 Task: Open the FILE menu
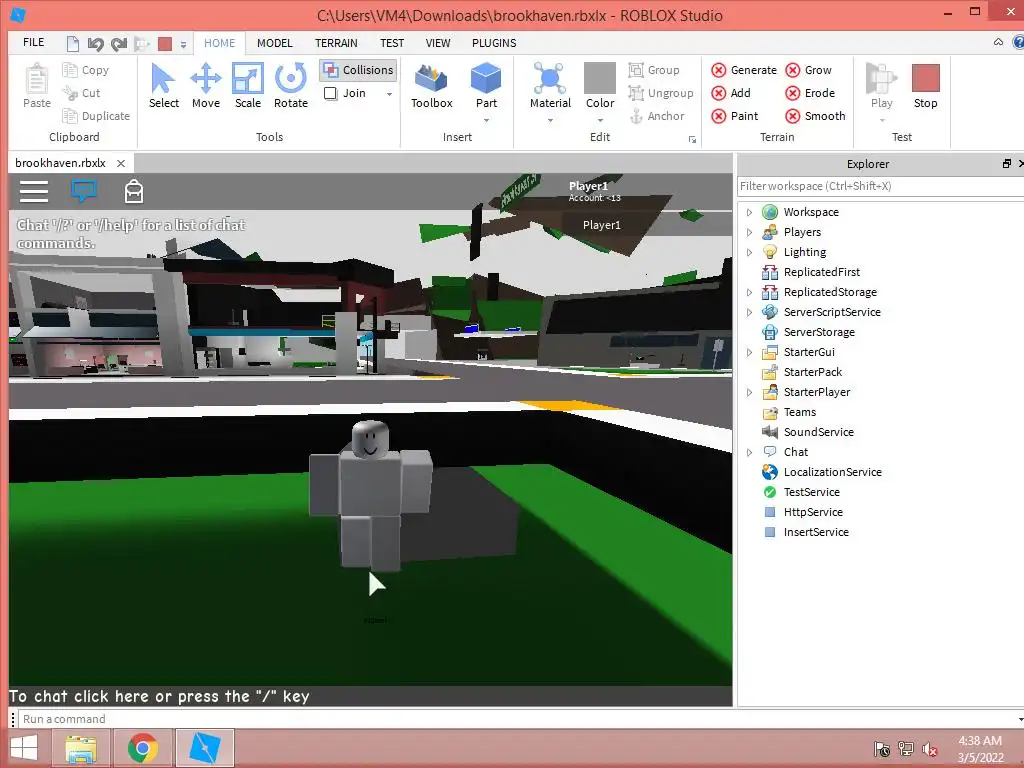33,42
